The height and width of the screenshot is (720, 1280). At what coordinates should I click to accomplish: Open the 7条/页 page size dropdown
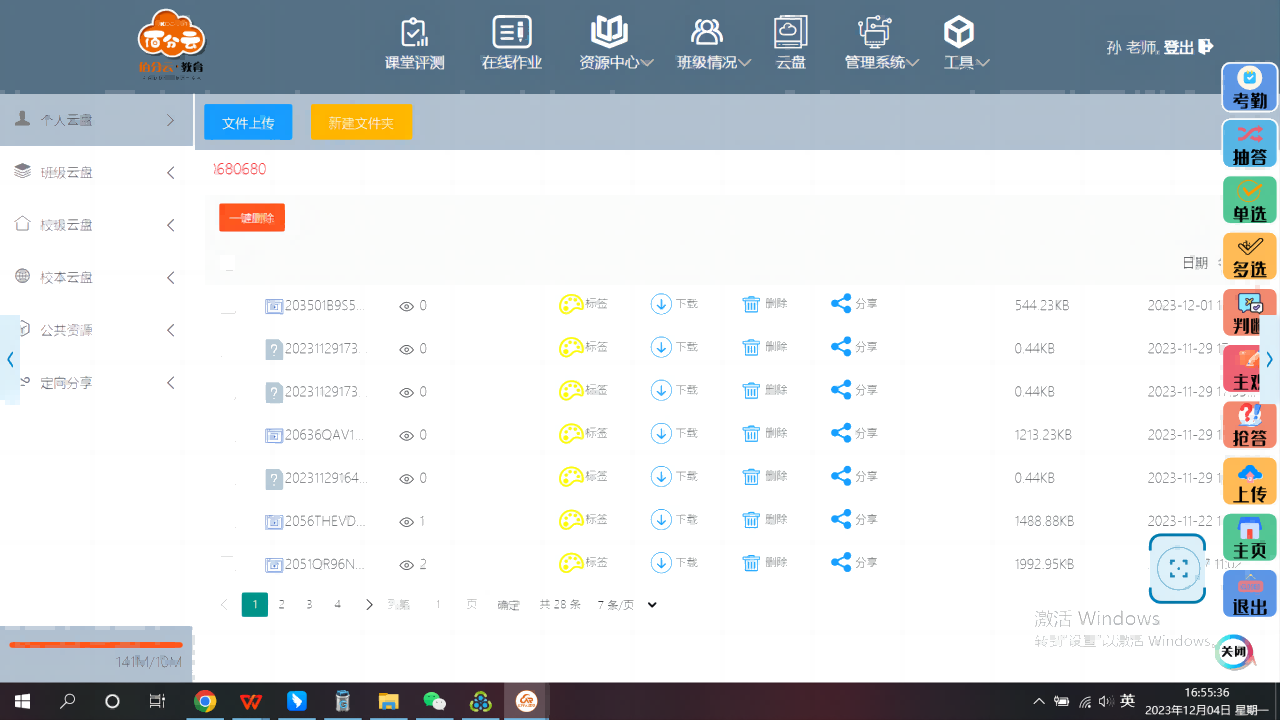coord(628,605)
